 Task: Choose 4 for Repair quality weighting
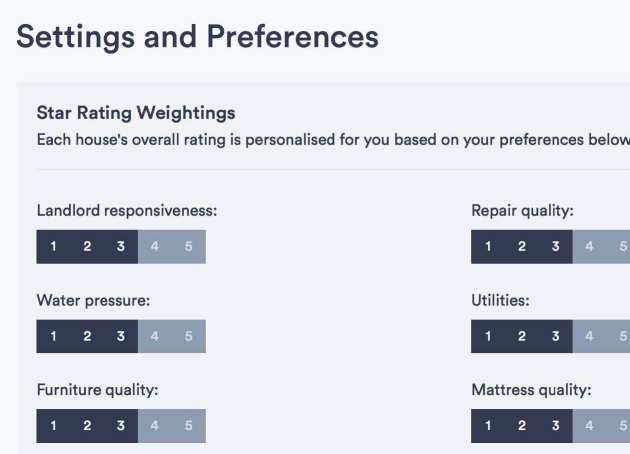(590, 247)
